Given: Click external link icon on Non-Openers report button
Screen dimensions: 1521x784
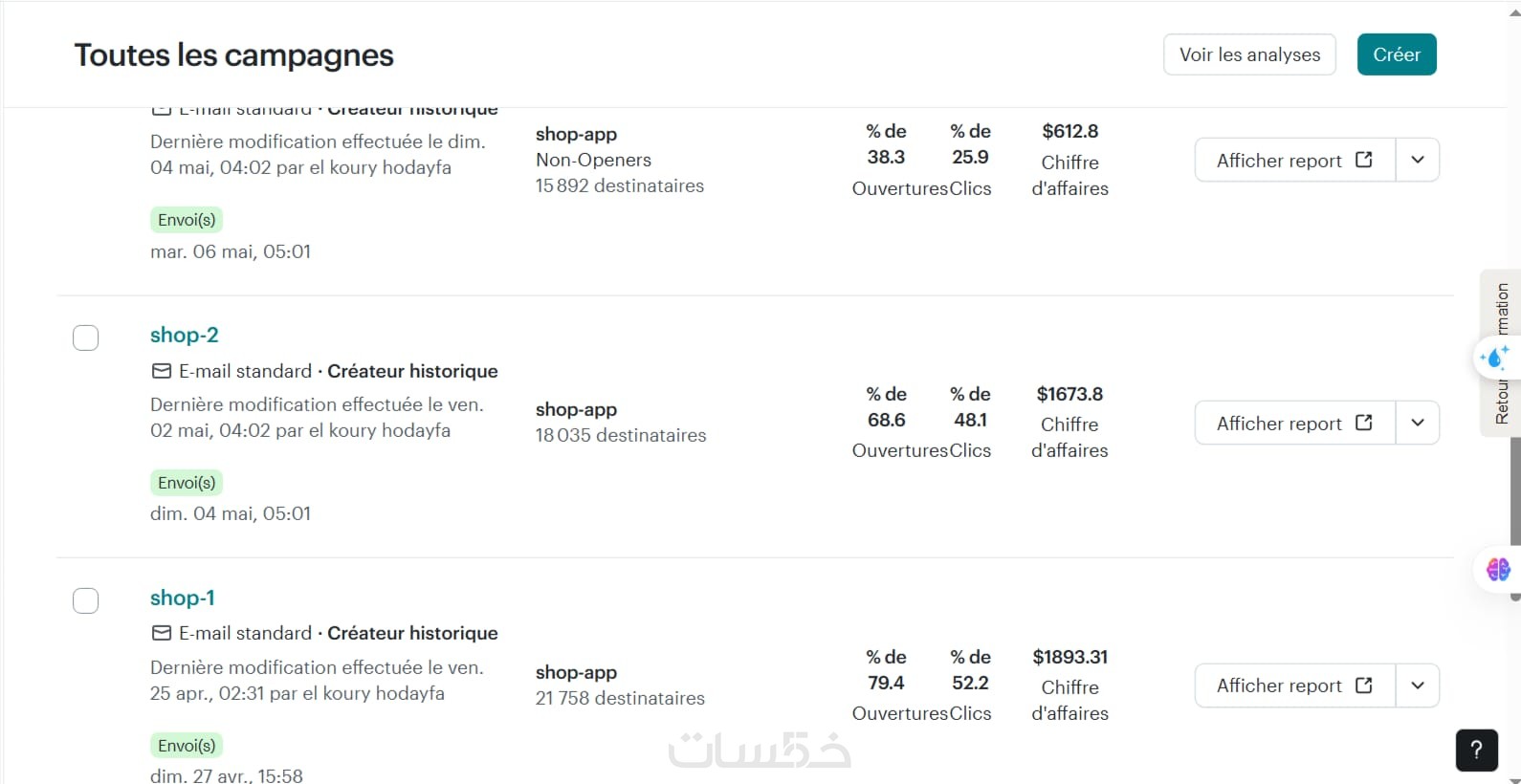Looking at the screenshot, I should click(x=1364, y=160).
